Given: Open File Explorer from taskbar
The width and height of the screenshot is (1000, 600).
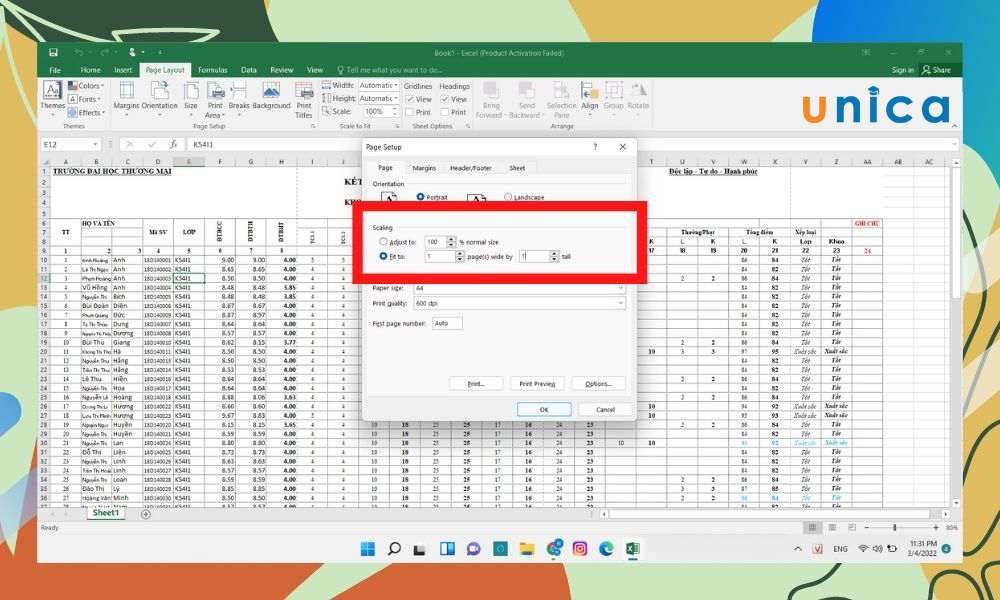Looking at the screenshot, I should tap(527, 549).
